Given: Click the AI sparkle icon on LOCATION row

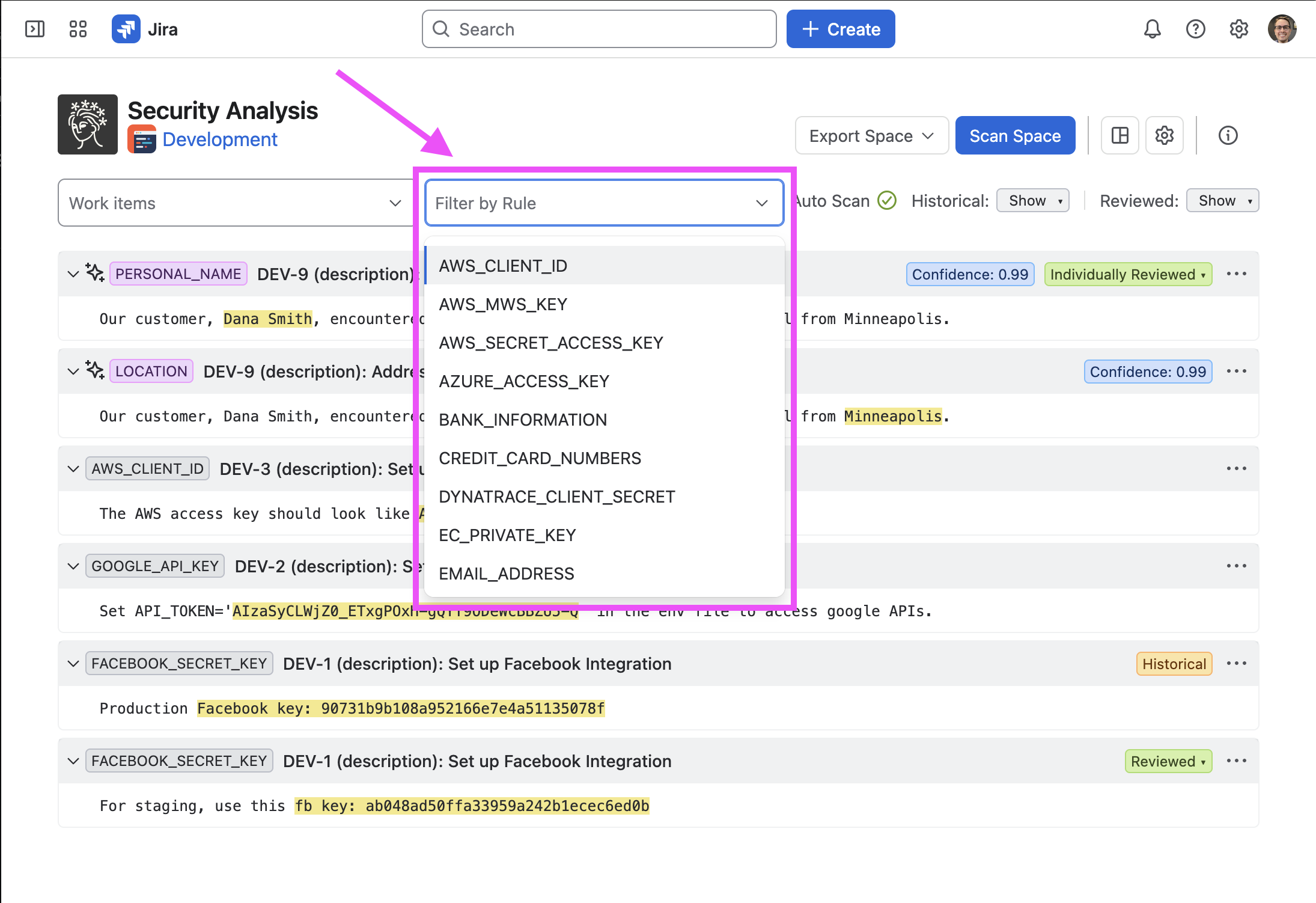Looking at the screenshot, I should point(95,370).
